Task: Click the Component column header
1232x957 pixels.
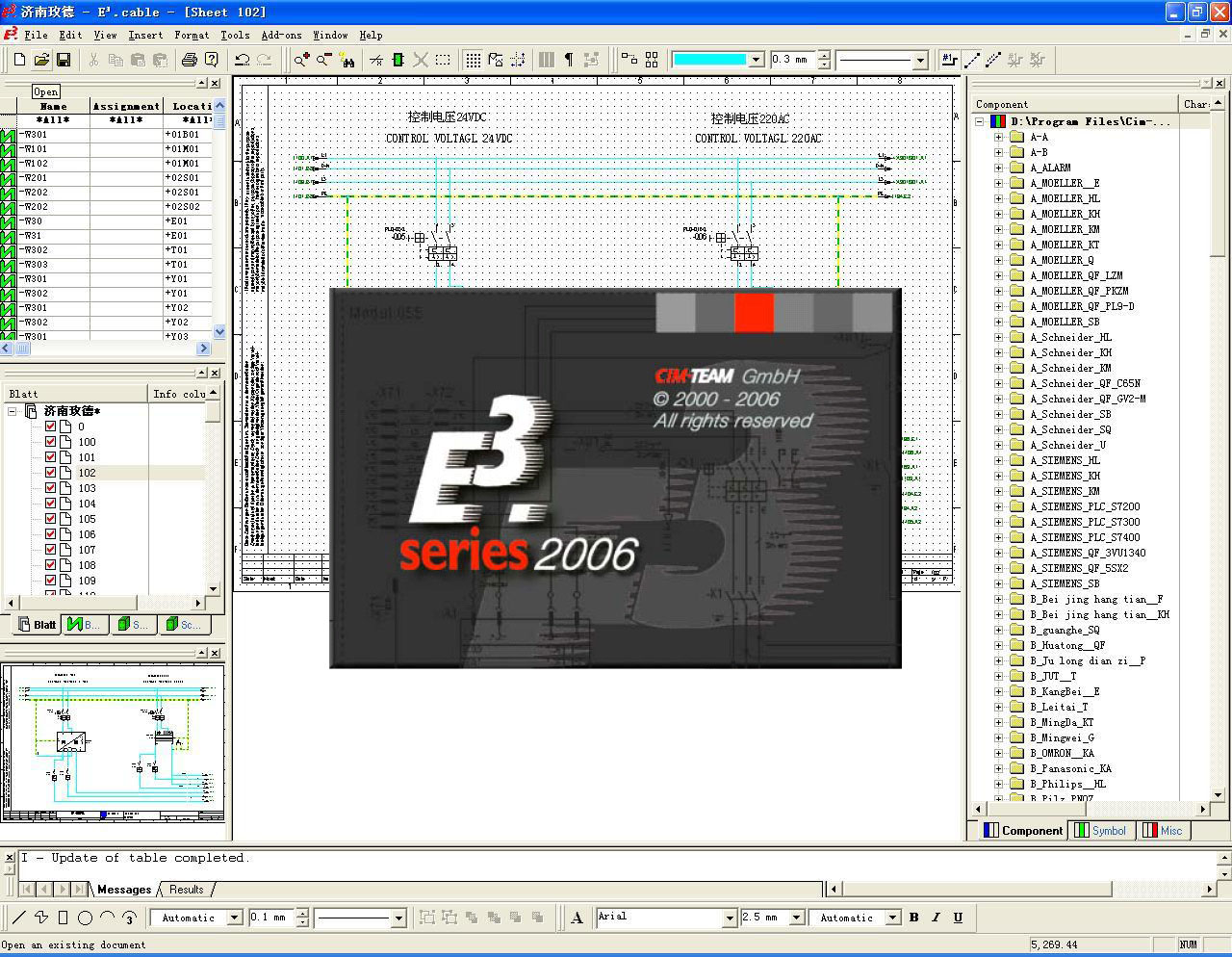Action: click(1074, 104)
